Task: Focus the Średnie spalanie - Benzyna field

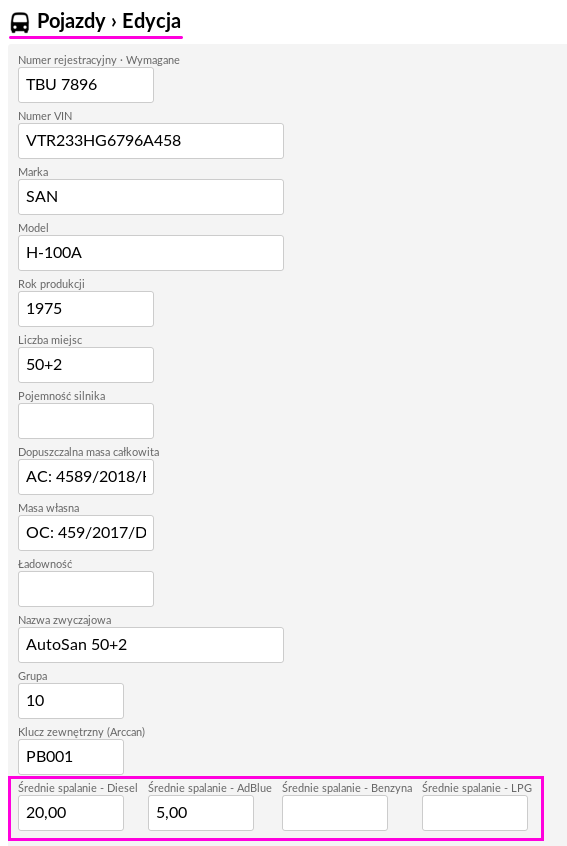Action: click(x=334, y=813)
